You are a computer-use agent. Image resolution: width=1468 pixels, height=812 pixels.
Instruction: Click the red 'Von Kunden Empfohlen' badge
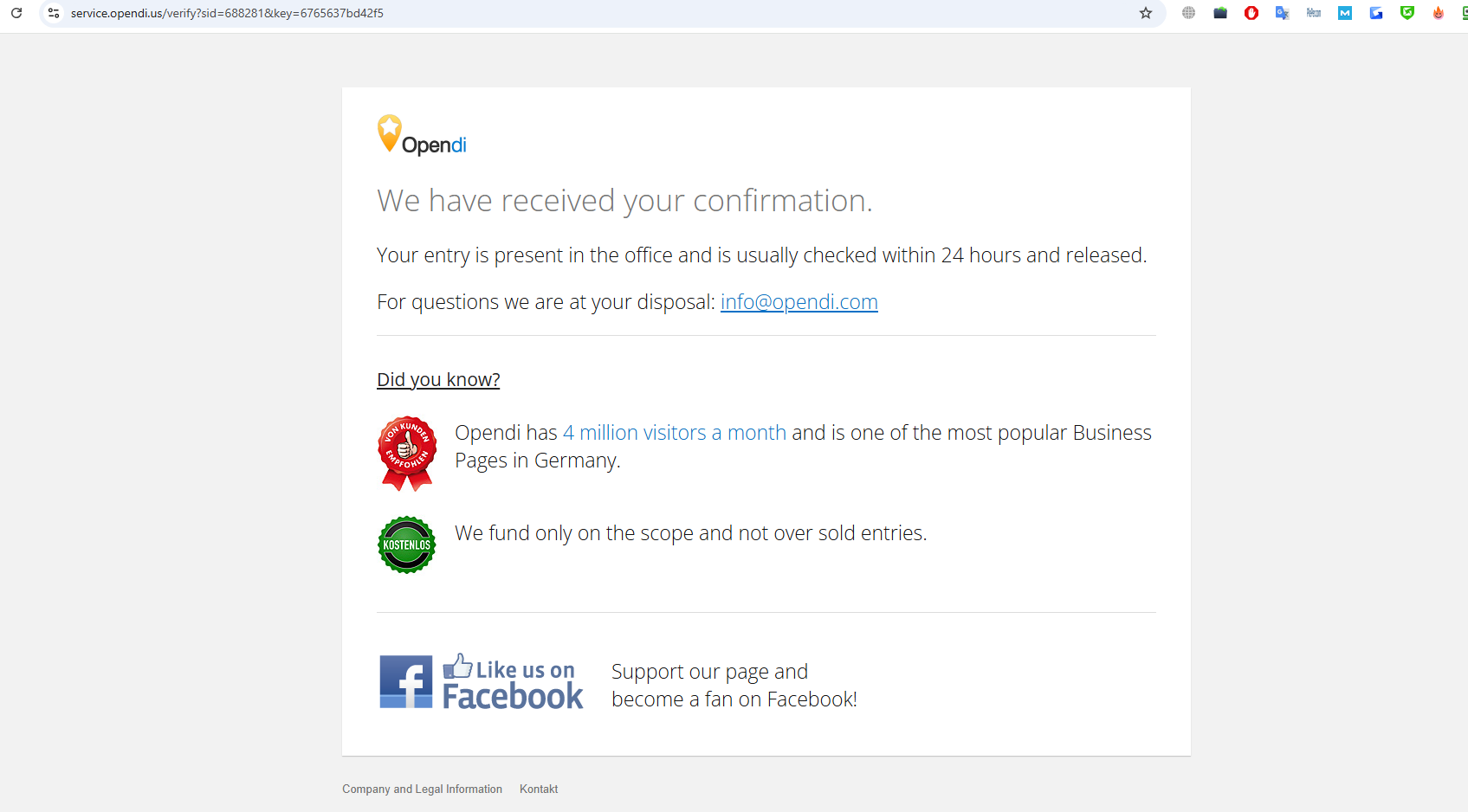coord(407,454)
